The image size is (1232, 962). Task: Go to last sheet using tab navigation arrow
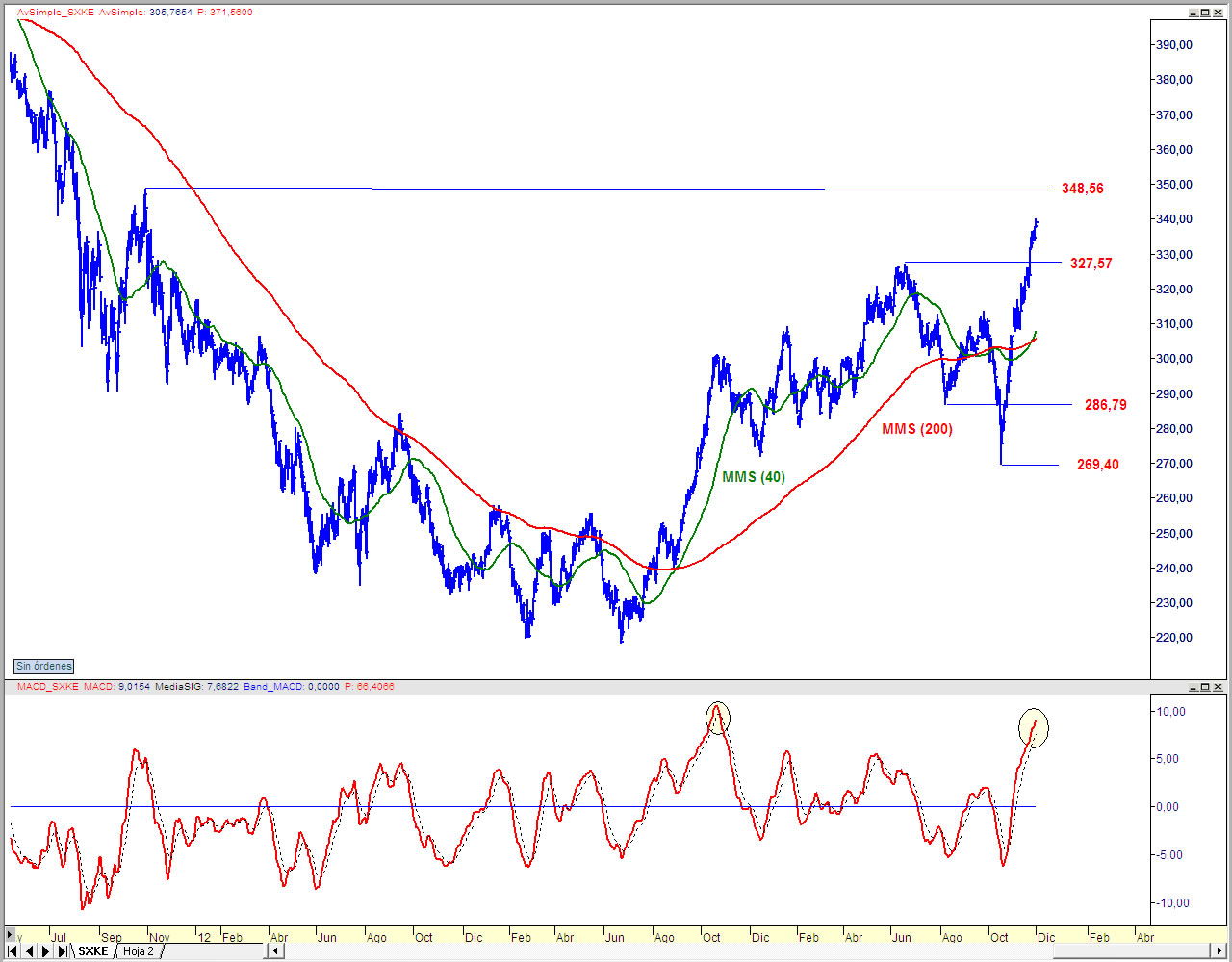[x=62, y=951]
